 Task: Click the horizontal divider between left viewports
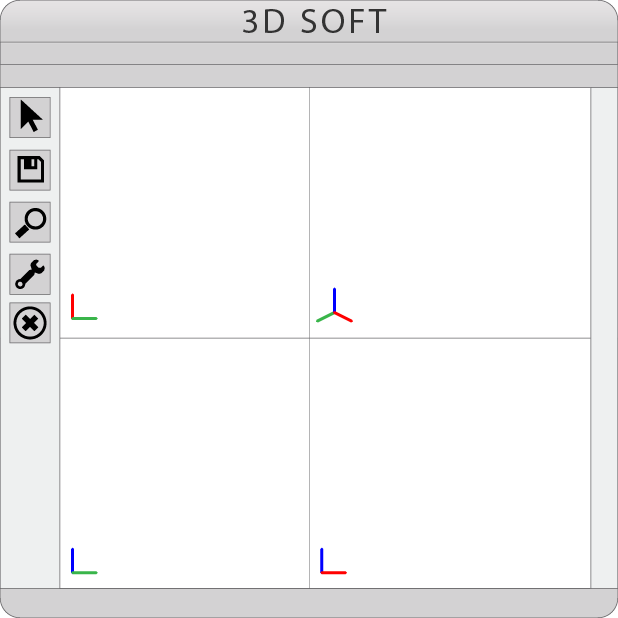point(185,338)
